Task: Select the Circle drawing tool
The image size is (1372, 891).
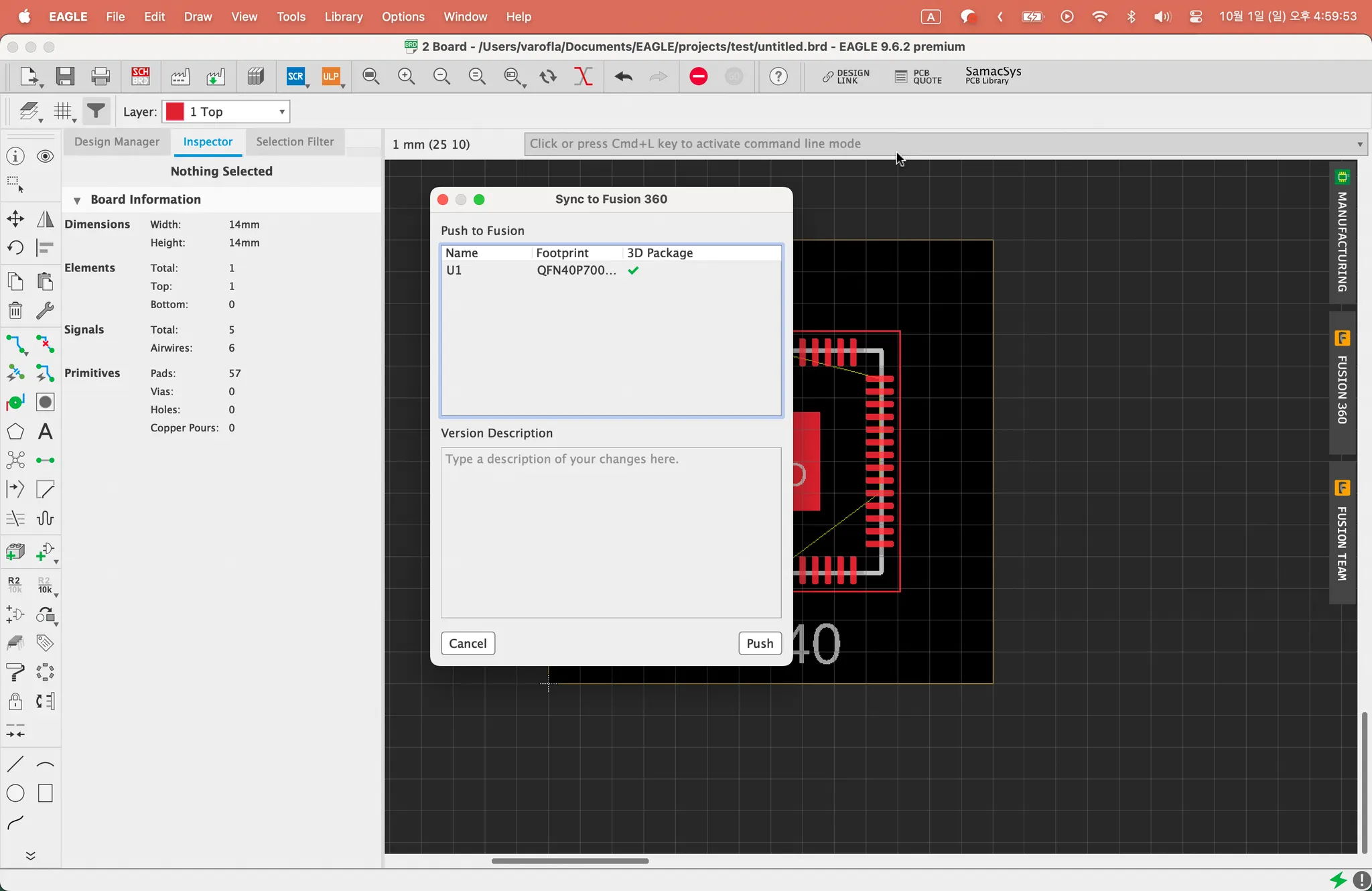Action: 15,793
